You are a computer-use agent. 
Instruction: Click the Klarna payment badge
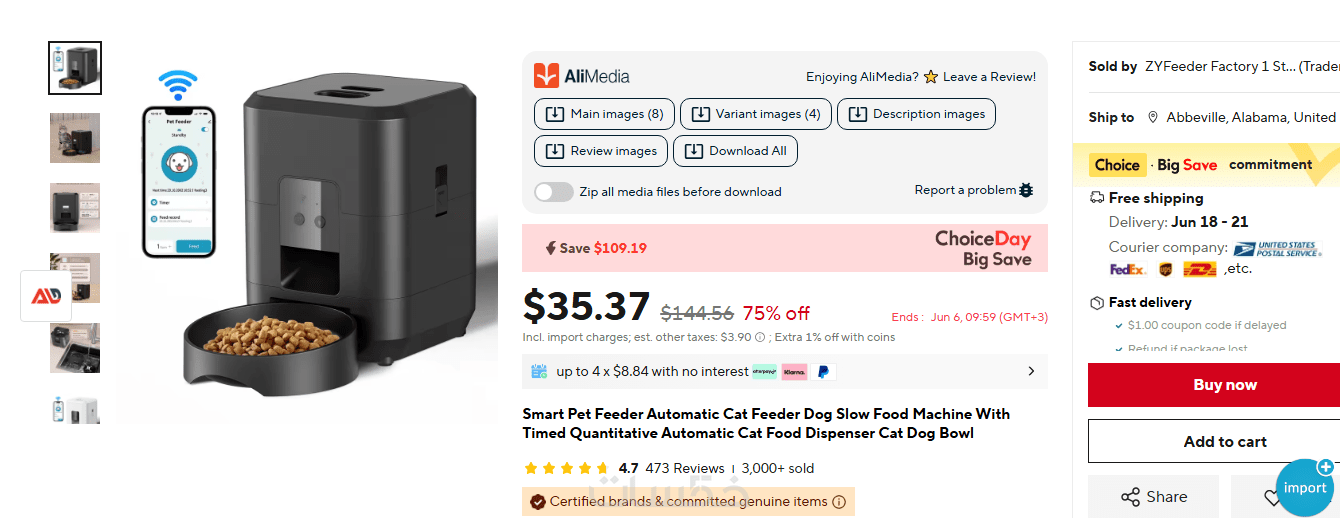click(794, 372)
